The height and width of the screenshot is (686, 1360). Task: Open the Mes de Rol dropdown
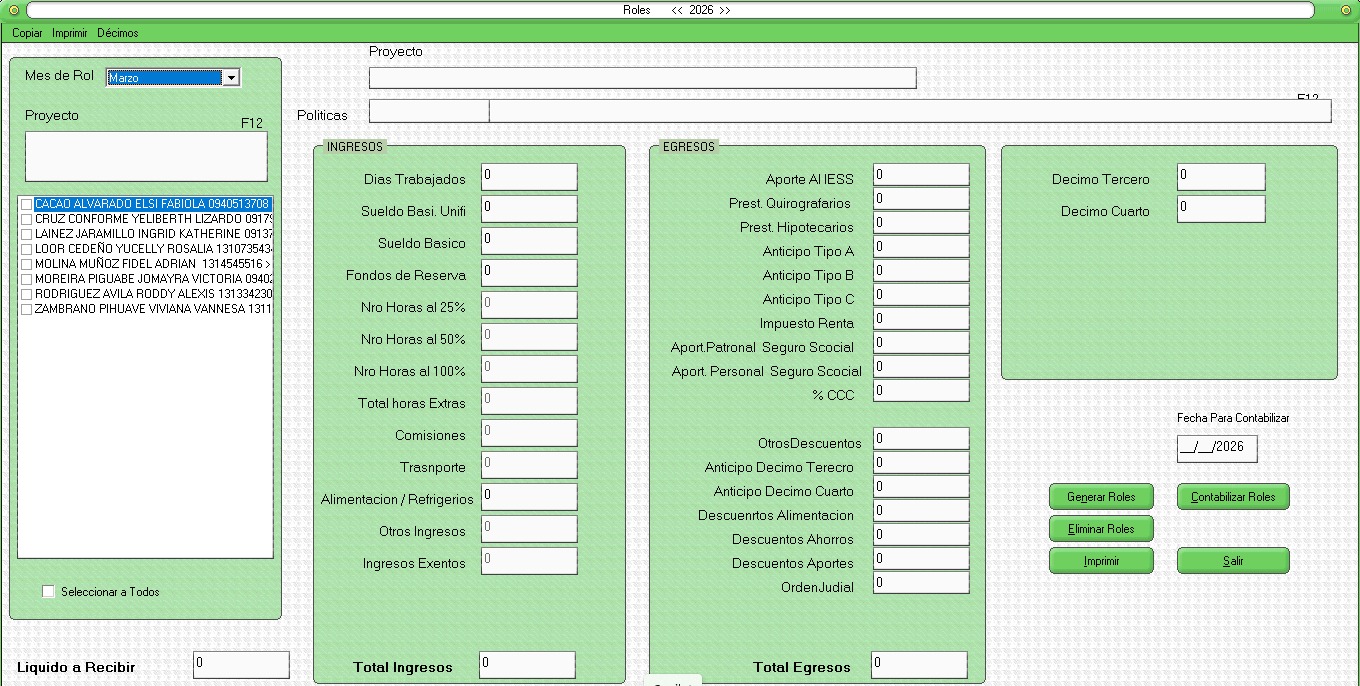(x=231, y=78)
